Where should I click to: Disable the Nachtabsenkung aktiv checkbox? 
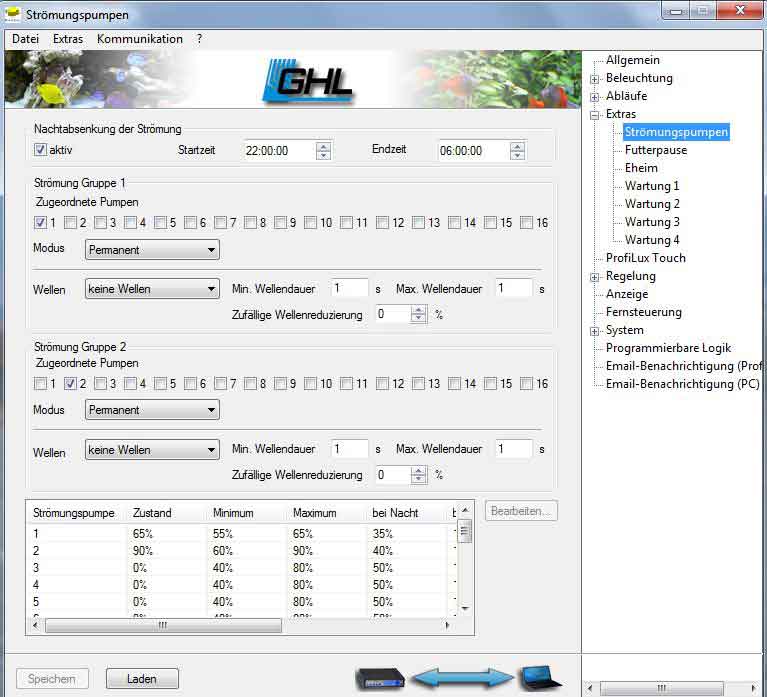(40, 150)
